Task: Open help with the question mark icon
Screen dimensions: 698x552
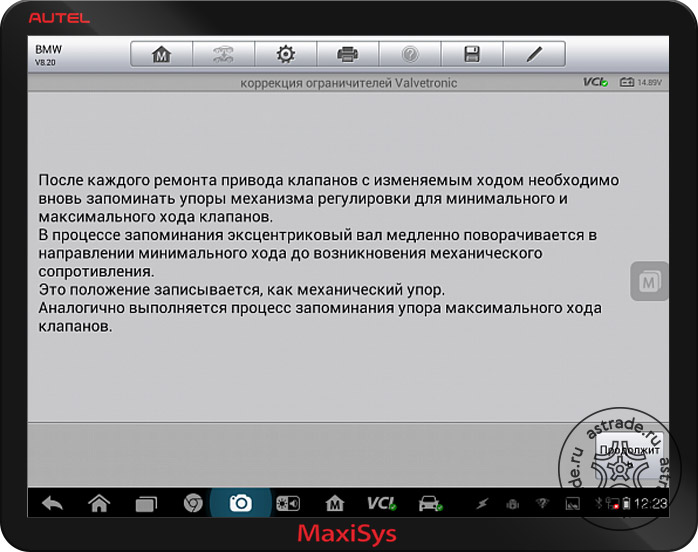Action: pyautogui.click(x=410, y=54)
